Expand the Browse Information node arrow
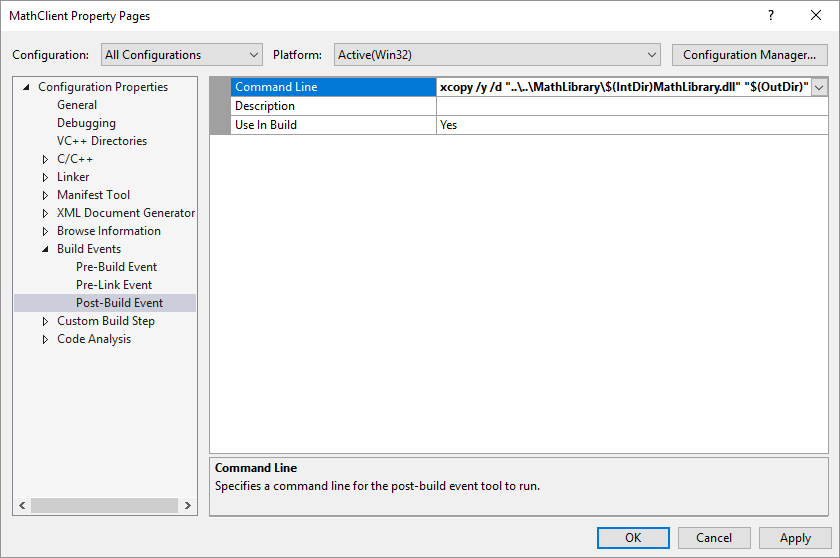This screenshot has height=558, width=840. click(46, 231)
